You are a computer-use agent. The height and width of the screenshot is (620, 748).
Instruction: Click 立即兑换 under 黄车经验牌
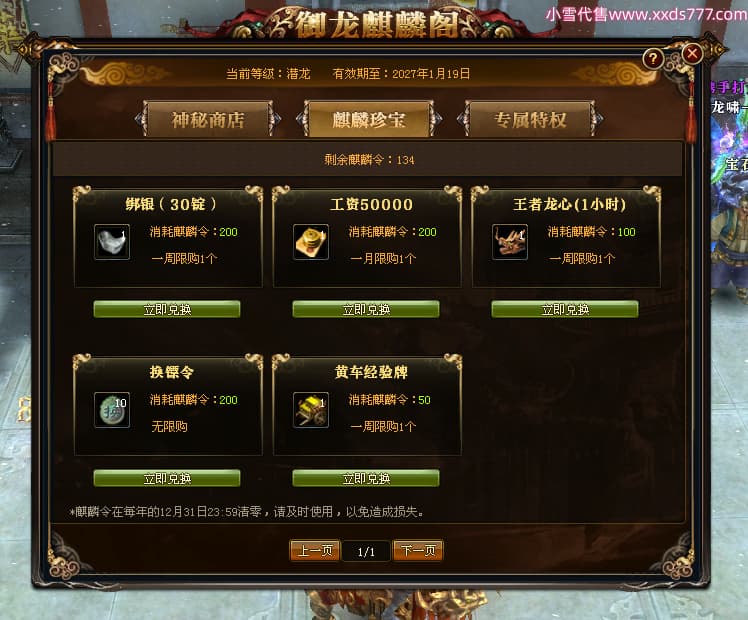[x=366, y=478]
